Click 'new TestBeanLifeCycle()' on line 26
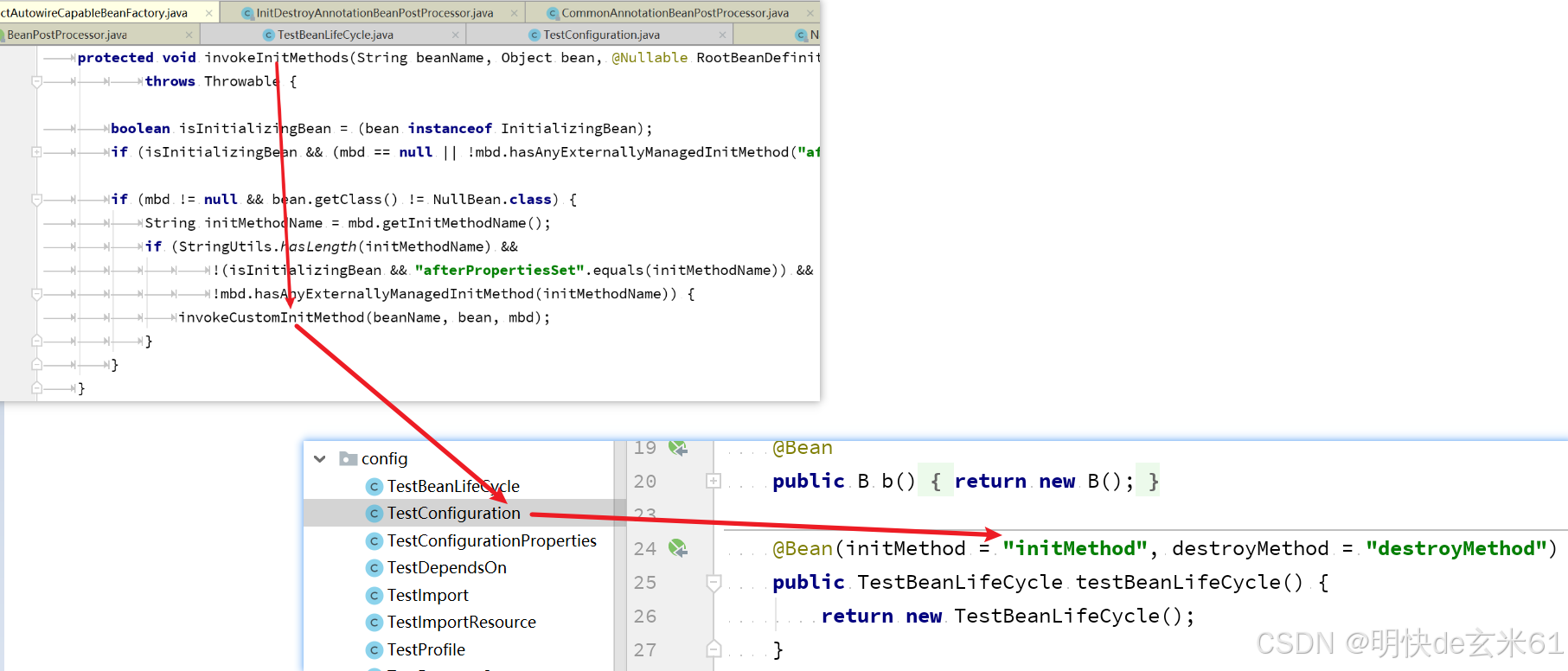 1044,616
